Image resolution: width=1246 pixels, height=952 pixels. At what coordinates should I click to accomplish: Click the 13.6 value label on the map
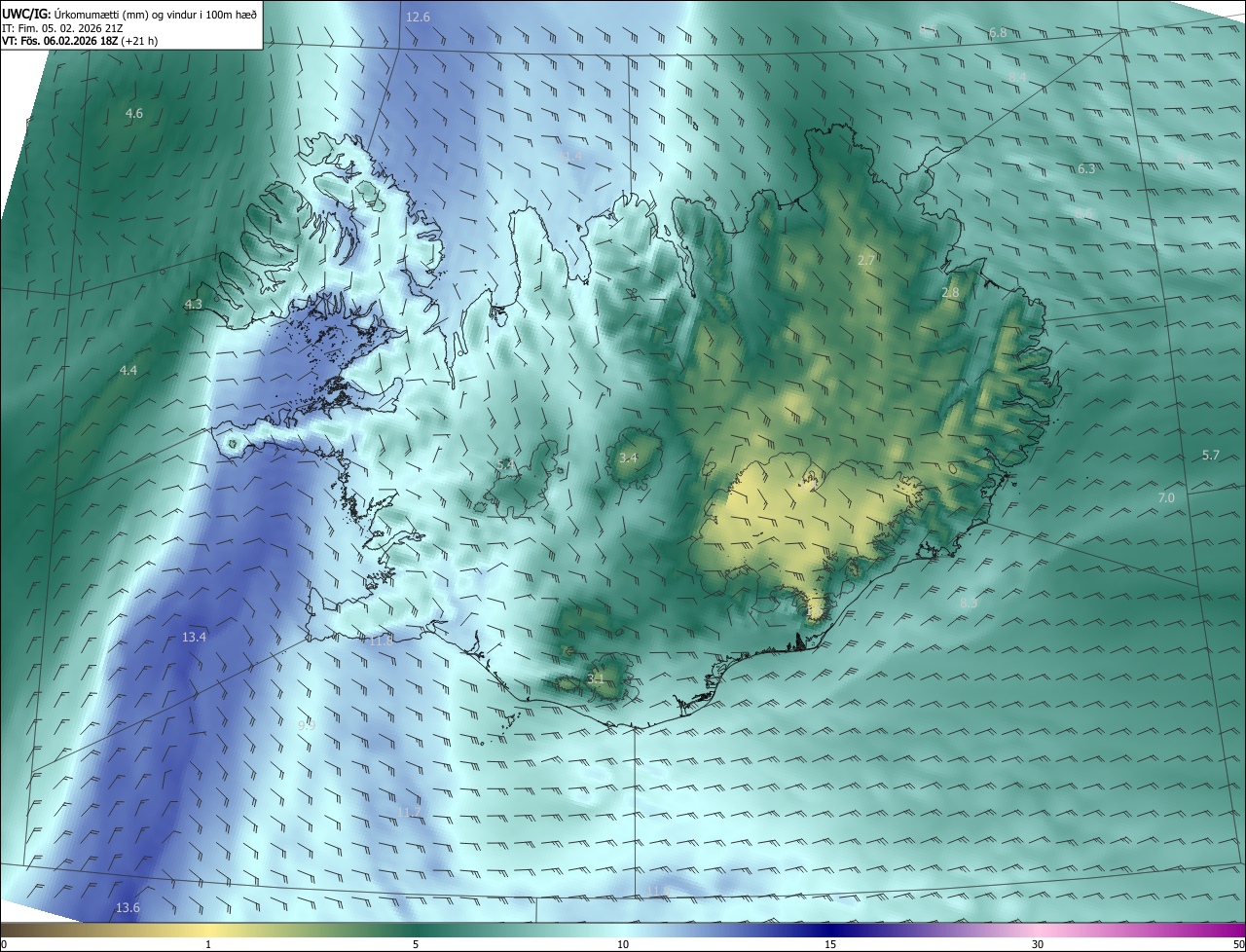(128, 908)
